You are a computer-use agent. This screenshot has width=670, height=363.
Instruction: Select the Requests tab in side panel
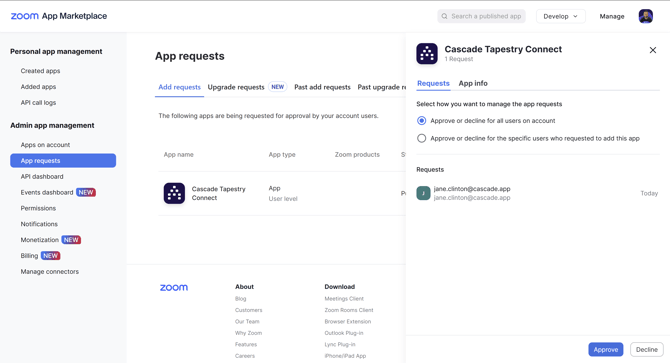(433, 83)
